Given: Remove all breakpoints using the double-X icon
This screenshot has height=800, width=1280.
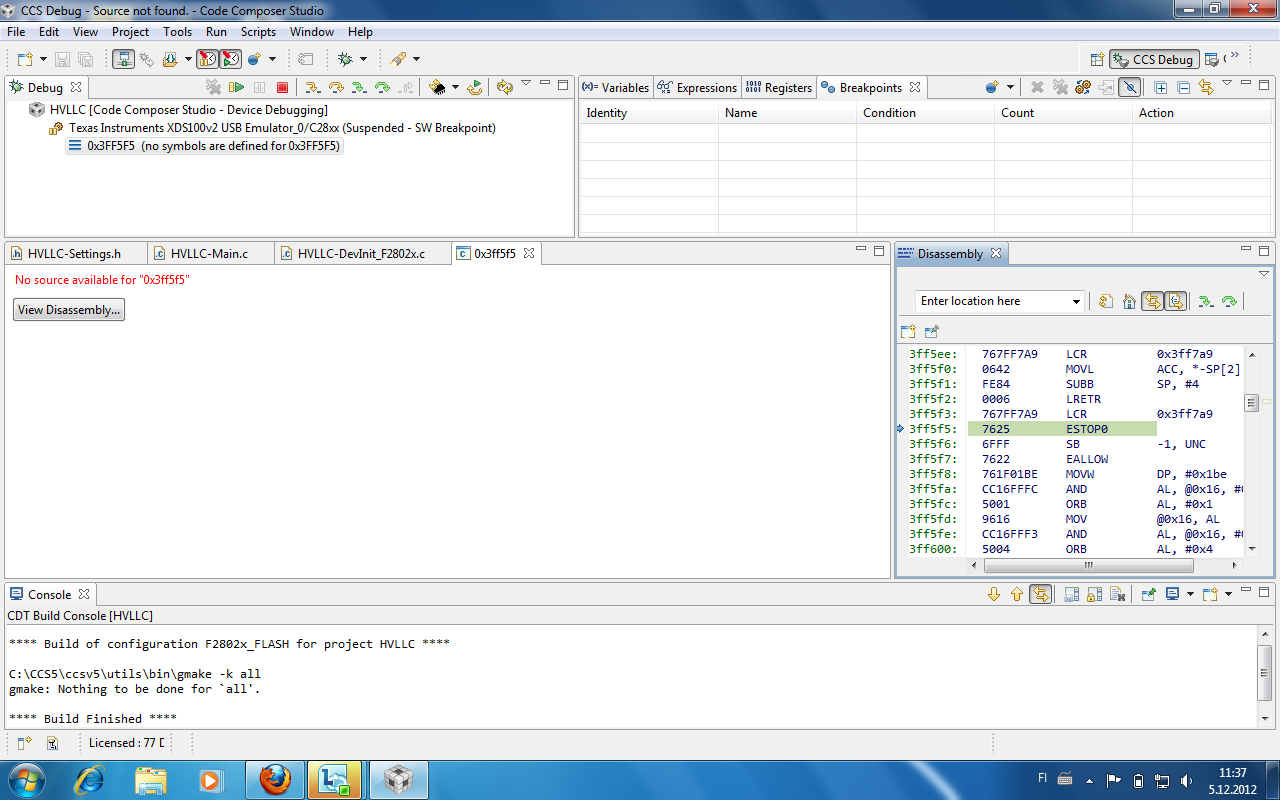Looking at the screenshot, I should 1059,88.
